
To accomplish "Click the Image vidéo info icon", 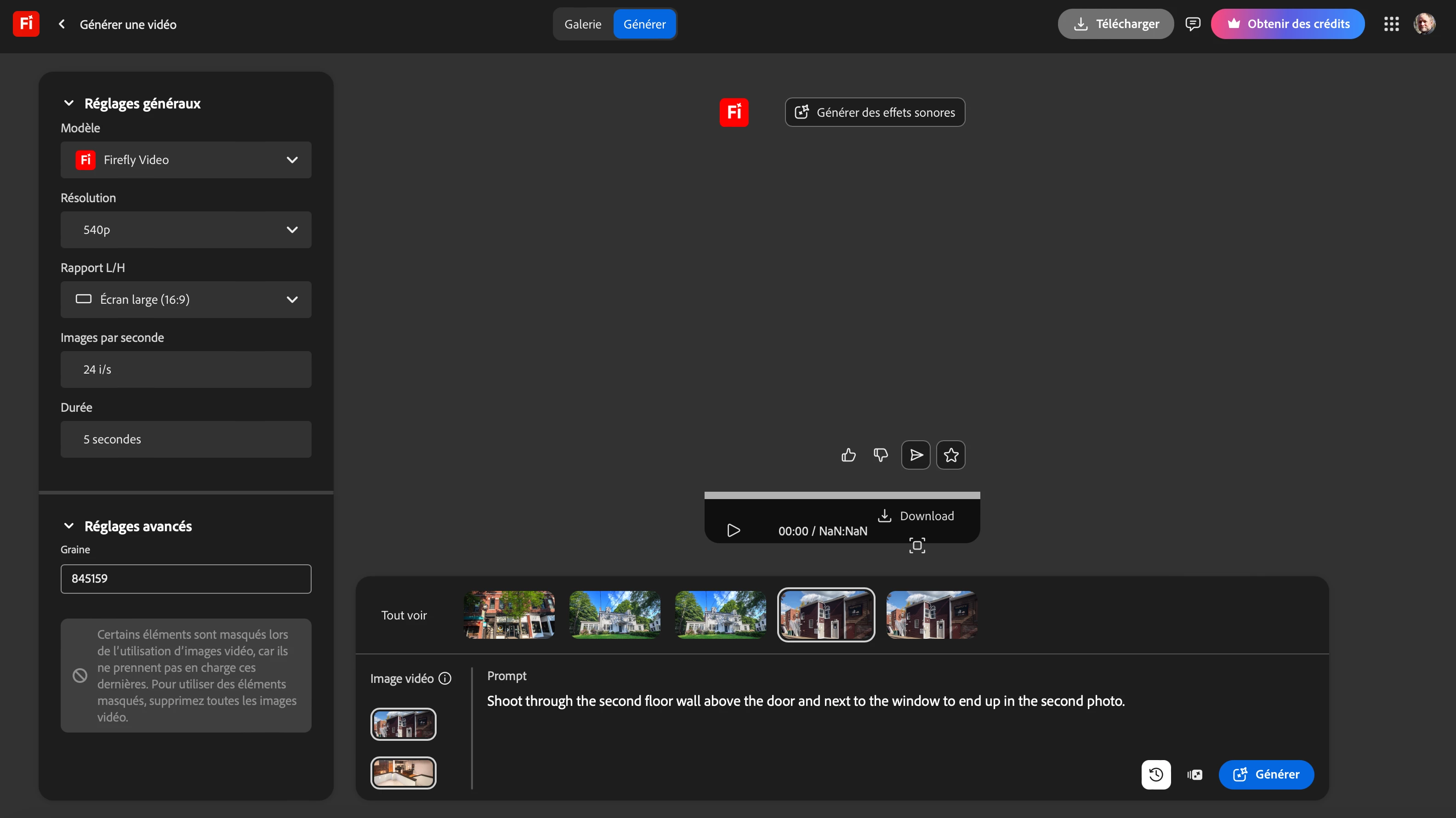I will coord(445,678).
